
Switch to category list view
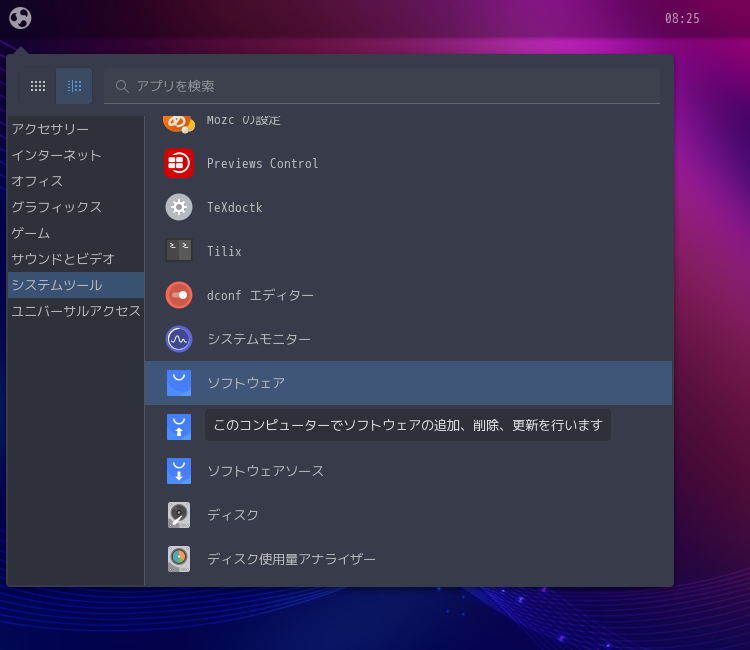pyautogui.click(x=74, y=86)
